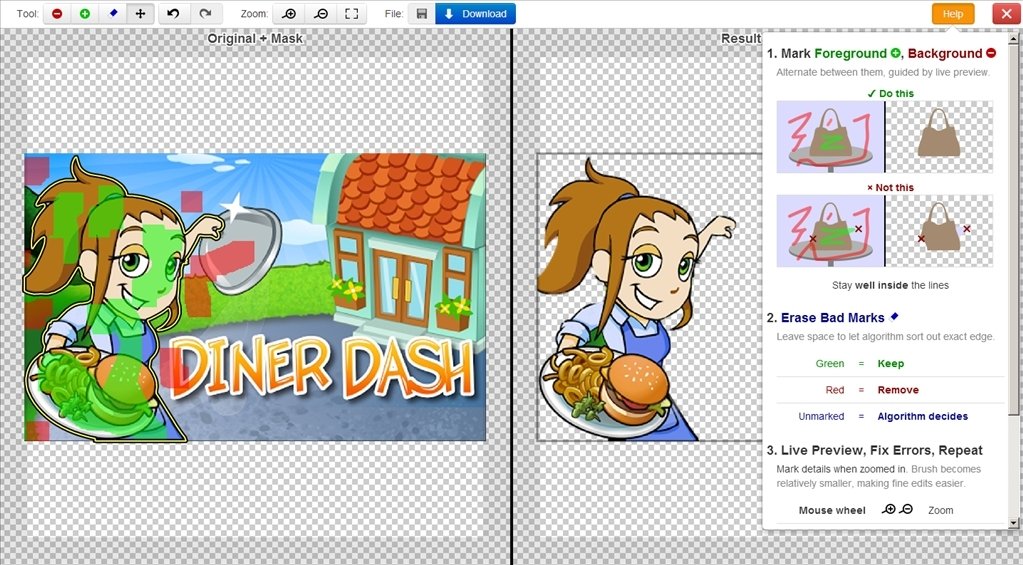Click the Result preview image
1023x565 pixels.
click(649, 298)
